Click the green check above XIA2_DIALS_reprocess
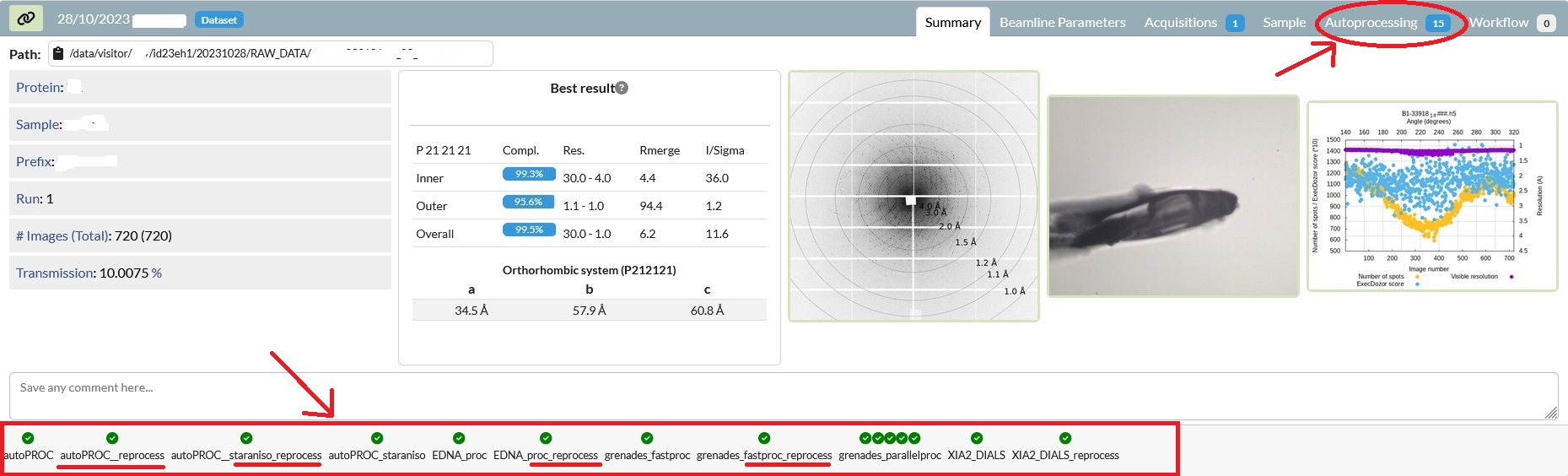This screenshot has width=1568, height=476. (x=1065, y=438)
